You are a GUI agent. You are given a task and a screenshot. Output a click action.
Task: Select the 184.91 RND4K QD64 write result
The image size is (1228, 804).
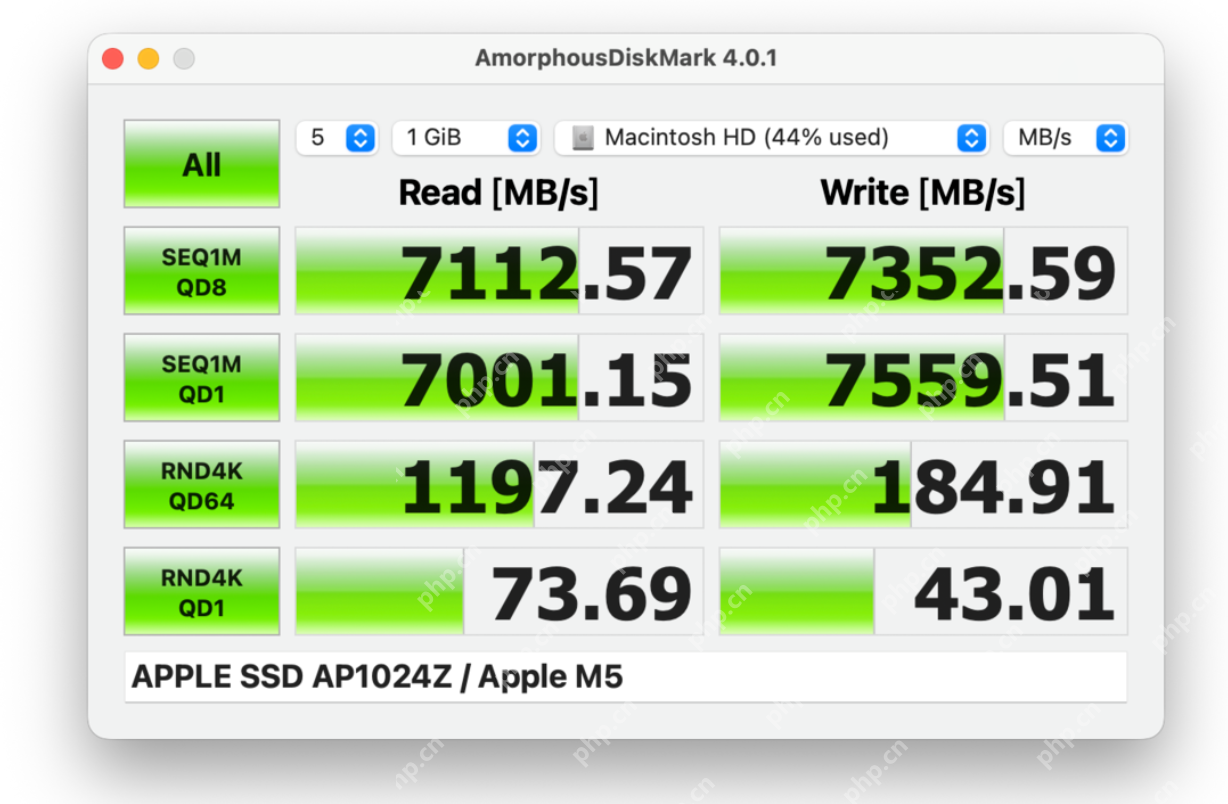tap(923, 485)
